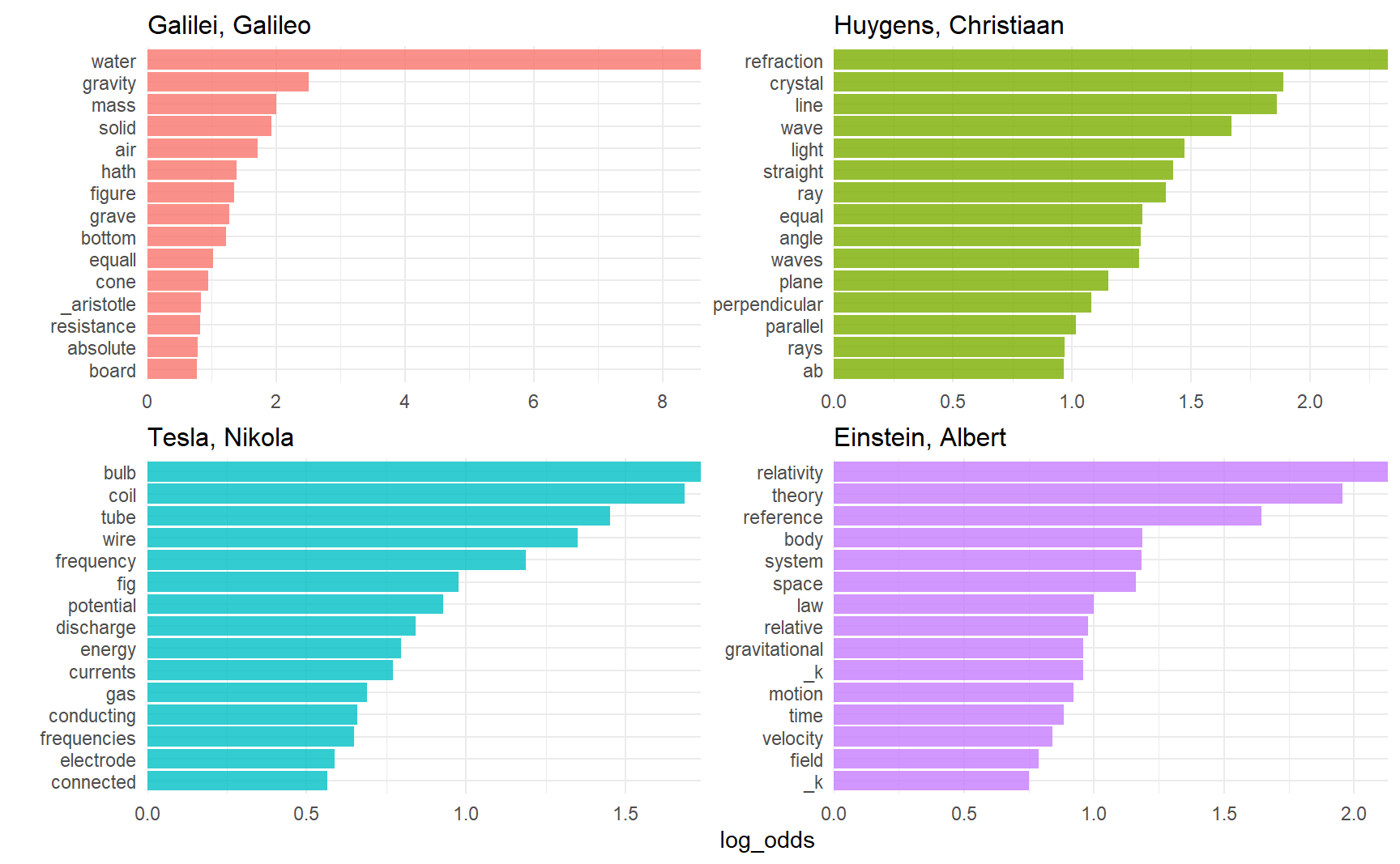
Task: Click the 'frequency' bar in Tesla panel
Action: [336, 560]
